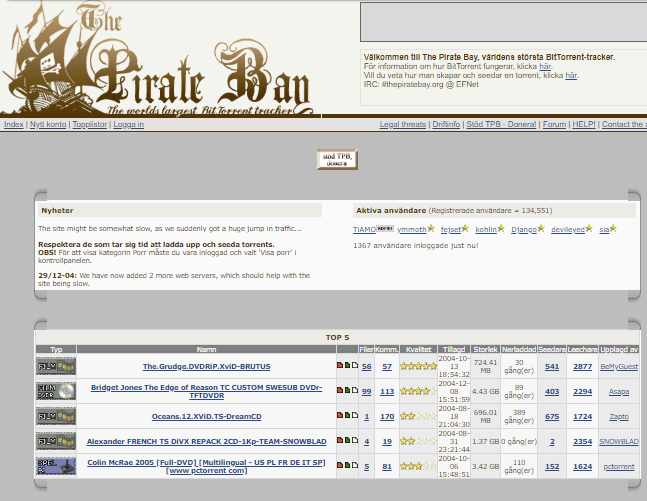
Task: Open the Logga in menu link
Action: (129, 124)
